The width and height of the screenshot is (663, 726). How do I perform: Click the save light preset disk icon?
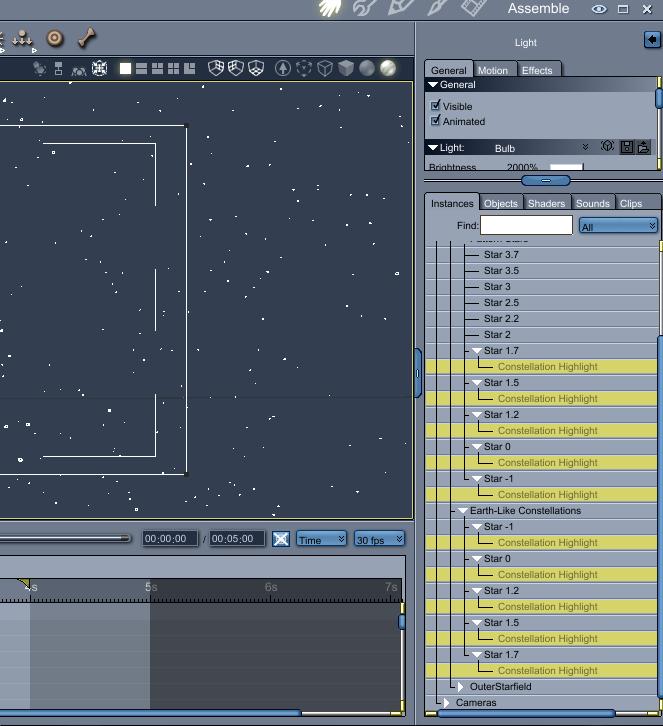(x=627, y=147)
